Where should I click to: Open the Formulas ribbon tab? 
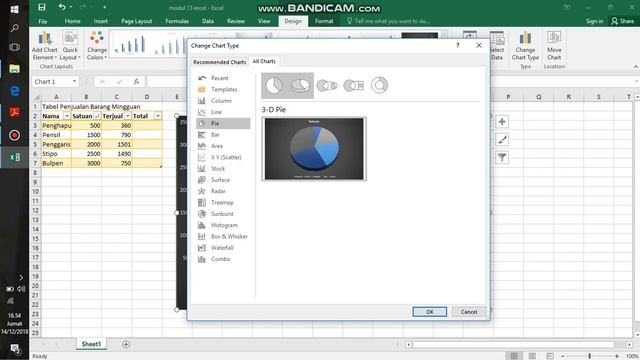(x=177, y=21)
